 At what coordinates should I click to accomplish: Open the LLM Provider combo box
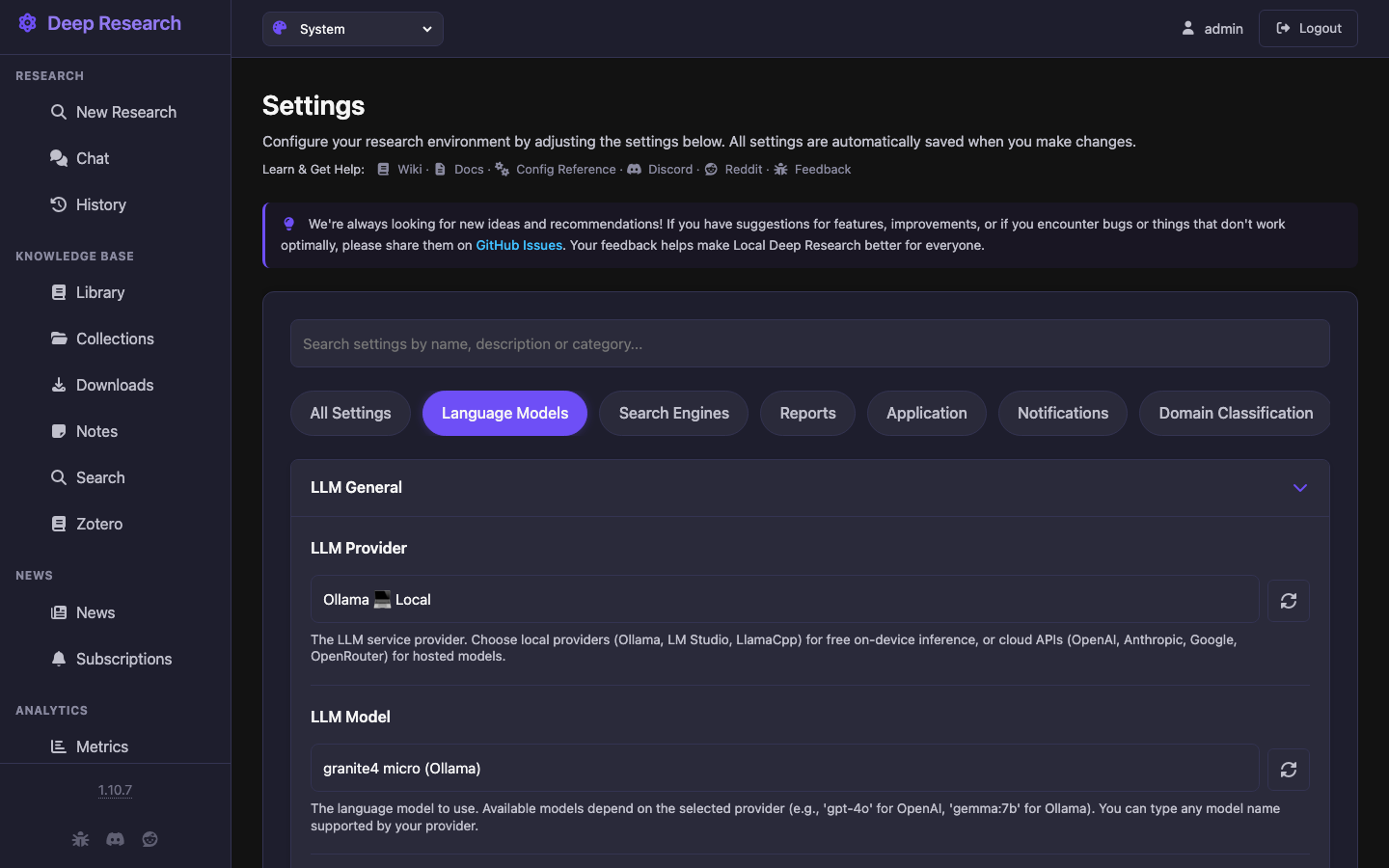[784, 600]
